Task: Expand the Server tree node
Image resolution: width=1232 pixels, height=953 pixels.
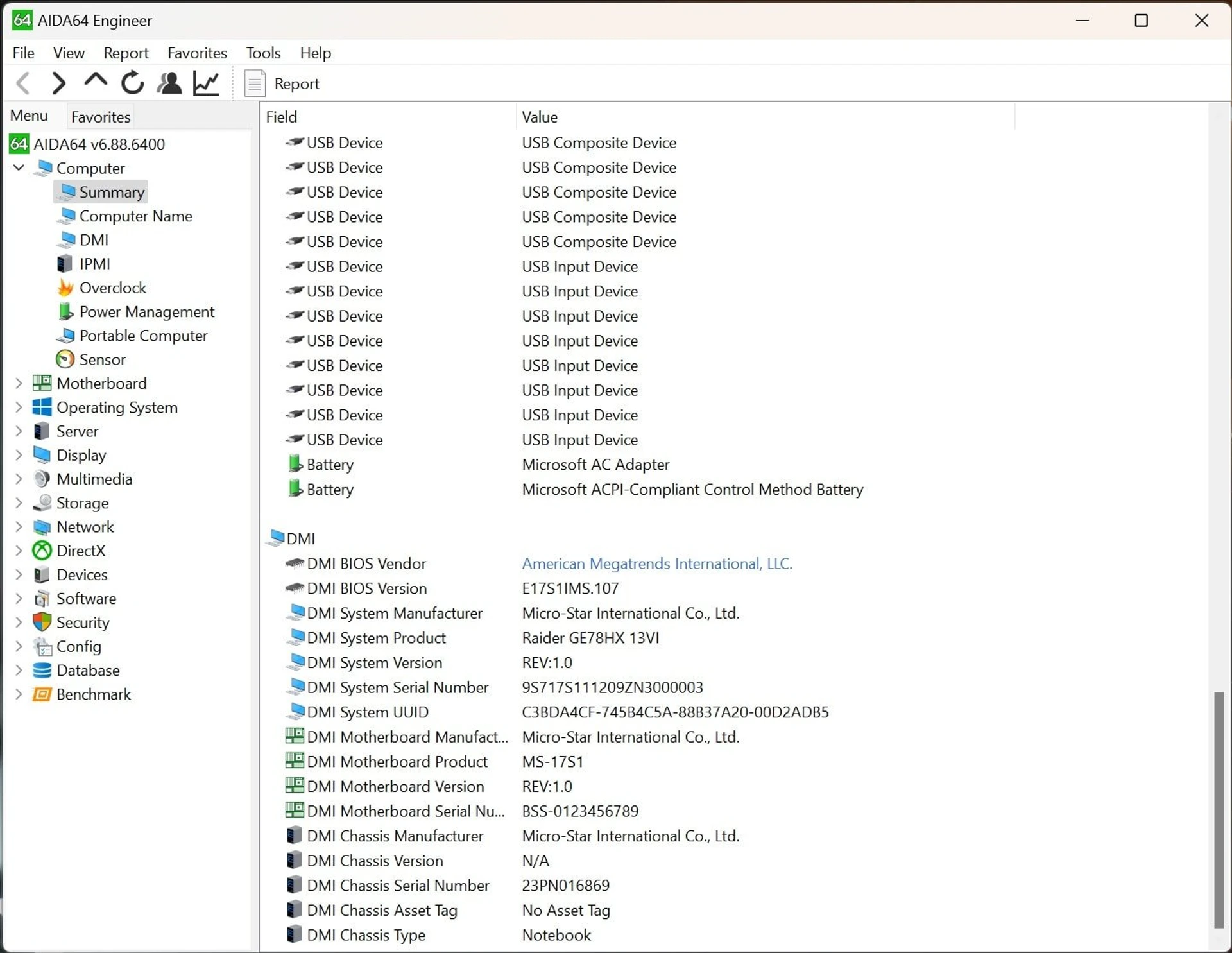Action: pyautogui.click(x=19, y=431)
